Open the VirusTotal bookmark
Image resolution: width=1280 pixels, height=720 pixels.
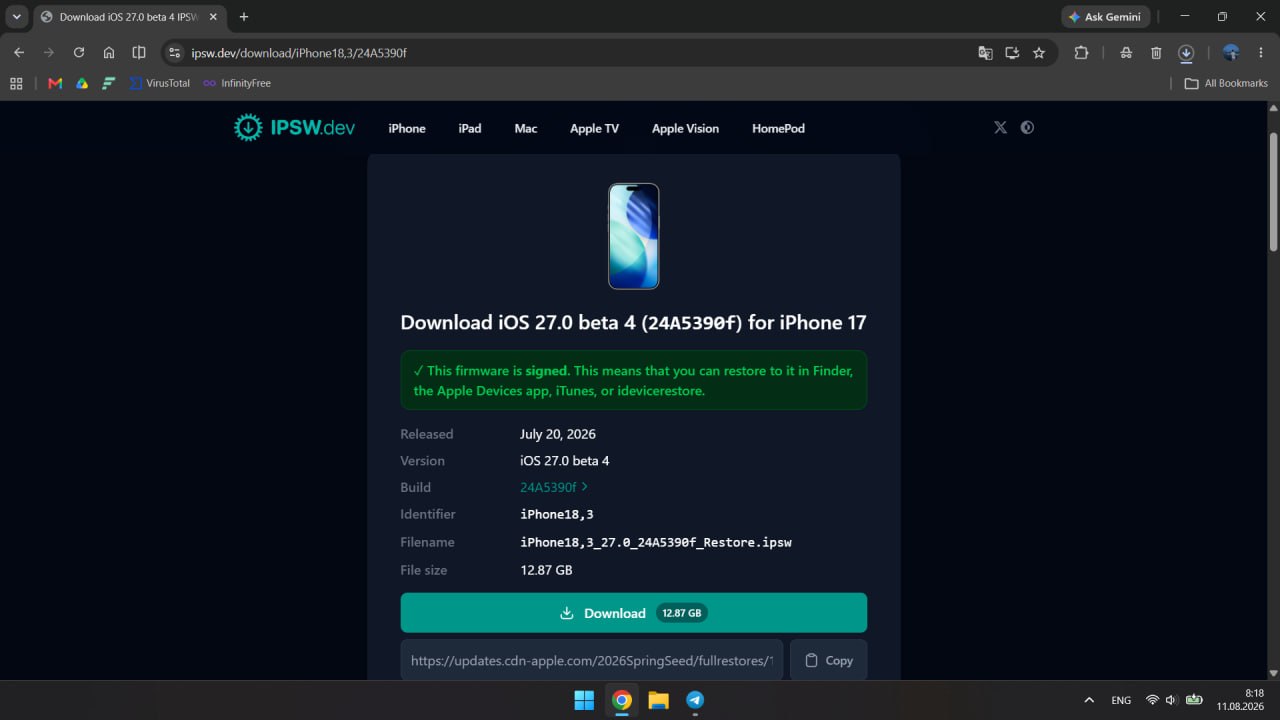tap(160, 83)
